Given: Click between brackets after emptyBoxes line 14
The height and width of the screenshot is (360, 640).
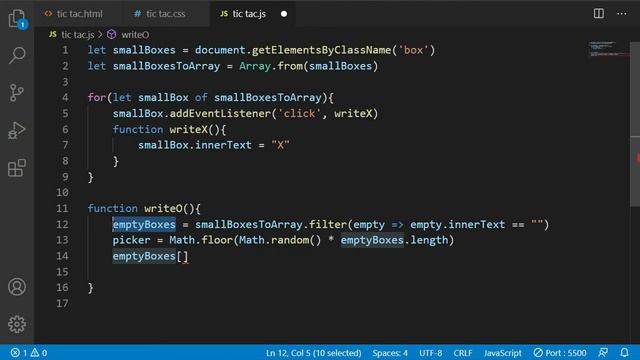Looking at the screenshot, I should (182, 256).
